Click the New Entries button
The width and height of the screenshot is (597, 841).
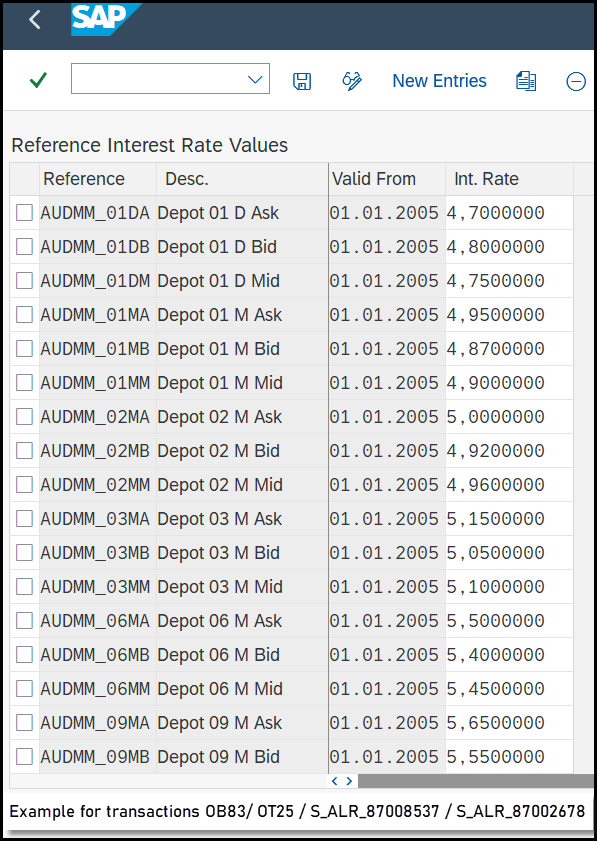pos(439,80)
